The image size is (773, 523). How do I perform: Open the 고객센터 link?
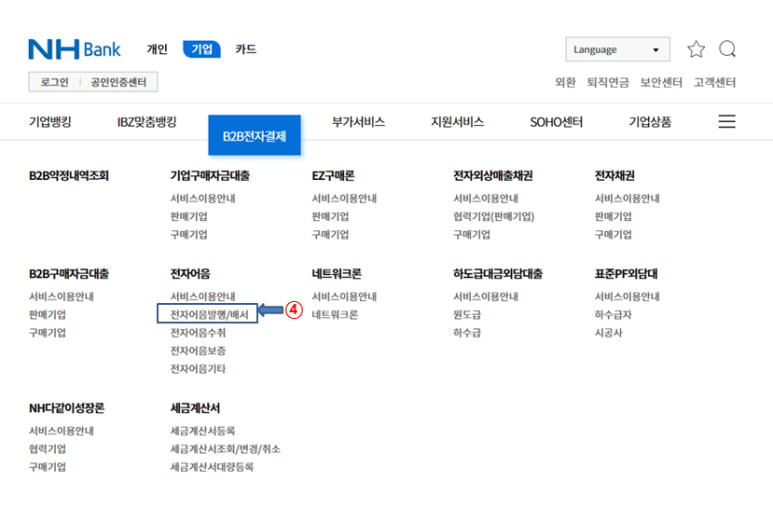(x=715, y=82)
